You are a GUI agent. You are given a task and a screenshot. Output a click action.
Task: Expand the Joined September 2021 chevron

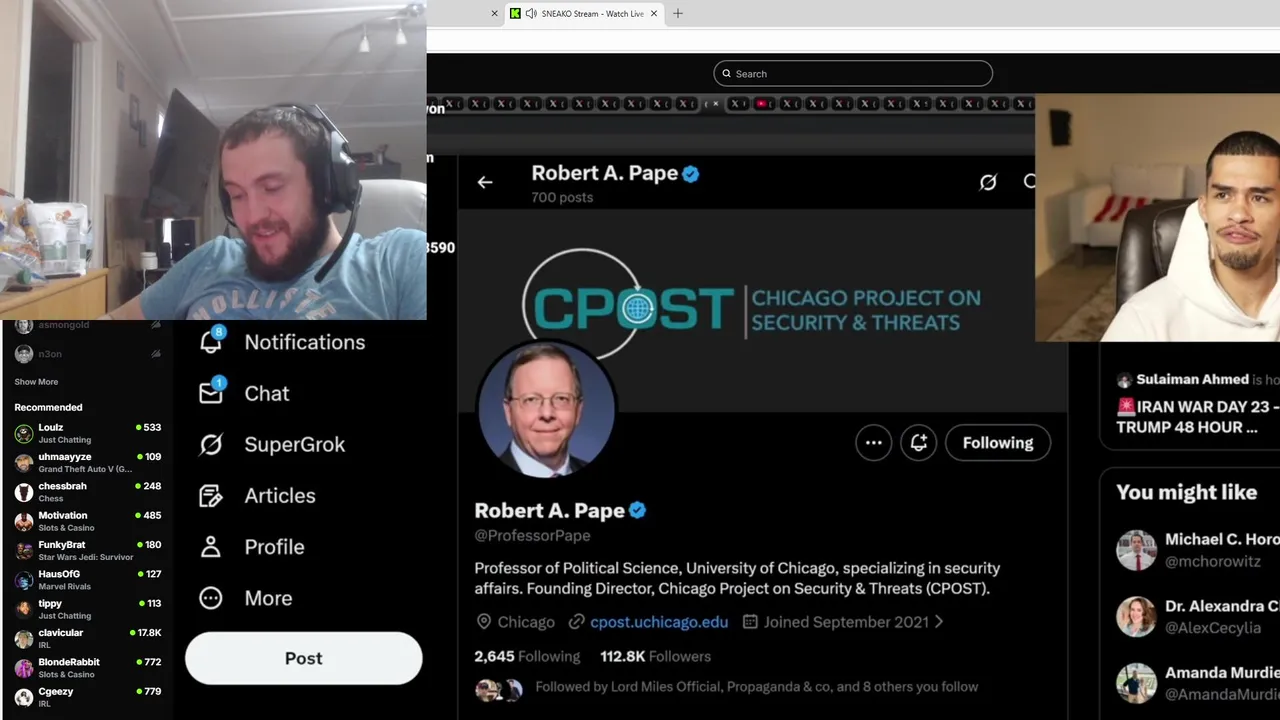pyautogui.click(x=938, y=621)
